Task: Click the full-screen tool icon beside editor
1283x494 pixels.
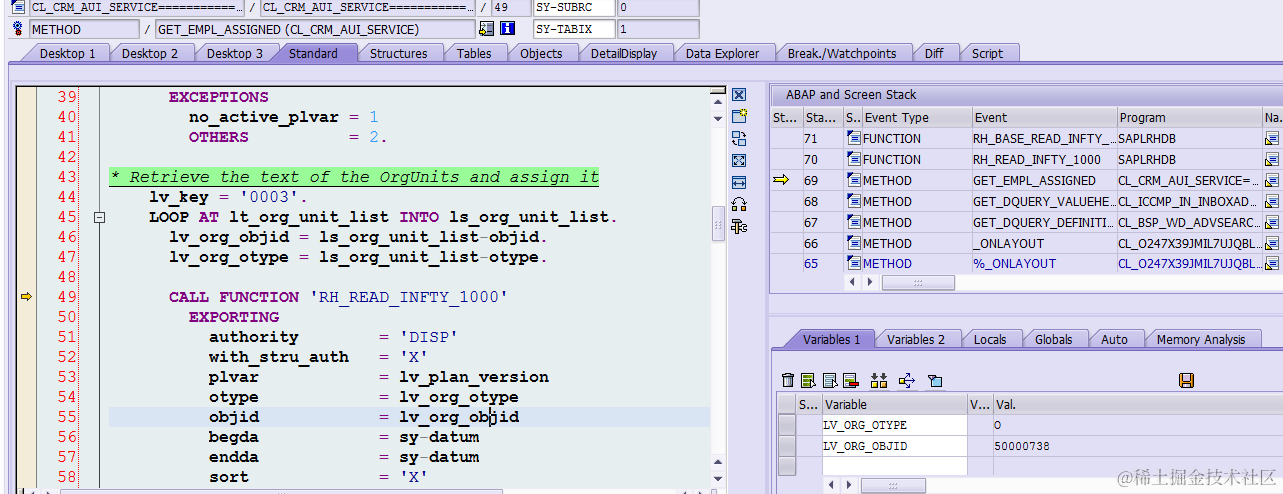Action: (x=739, y=160)
